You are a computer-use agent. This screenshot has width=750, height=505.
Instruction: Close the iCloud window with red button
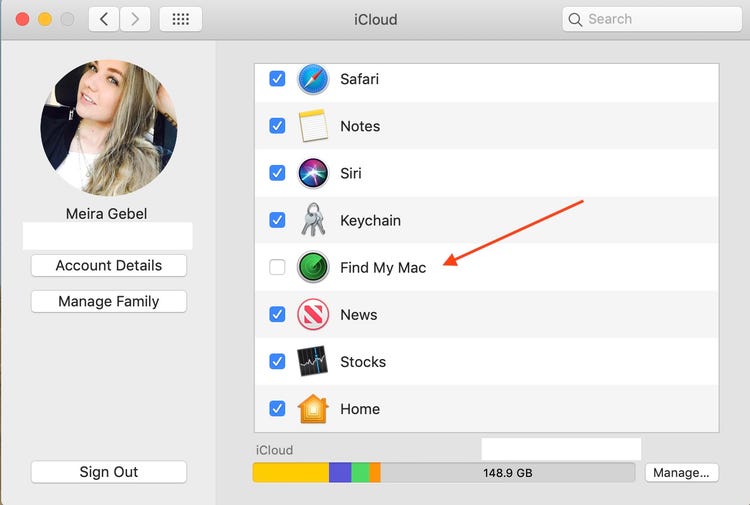pos(22,19)
